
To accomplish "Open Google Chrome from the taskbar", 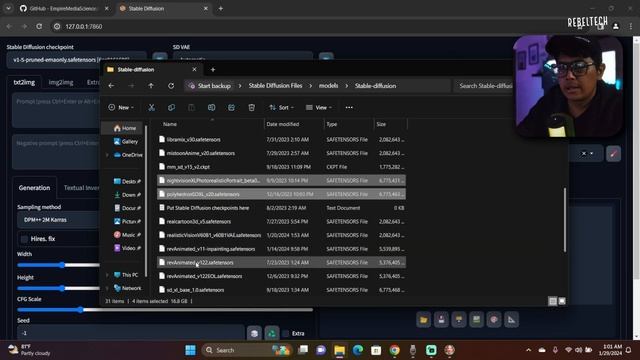I will [x=394, y=350].
